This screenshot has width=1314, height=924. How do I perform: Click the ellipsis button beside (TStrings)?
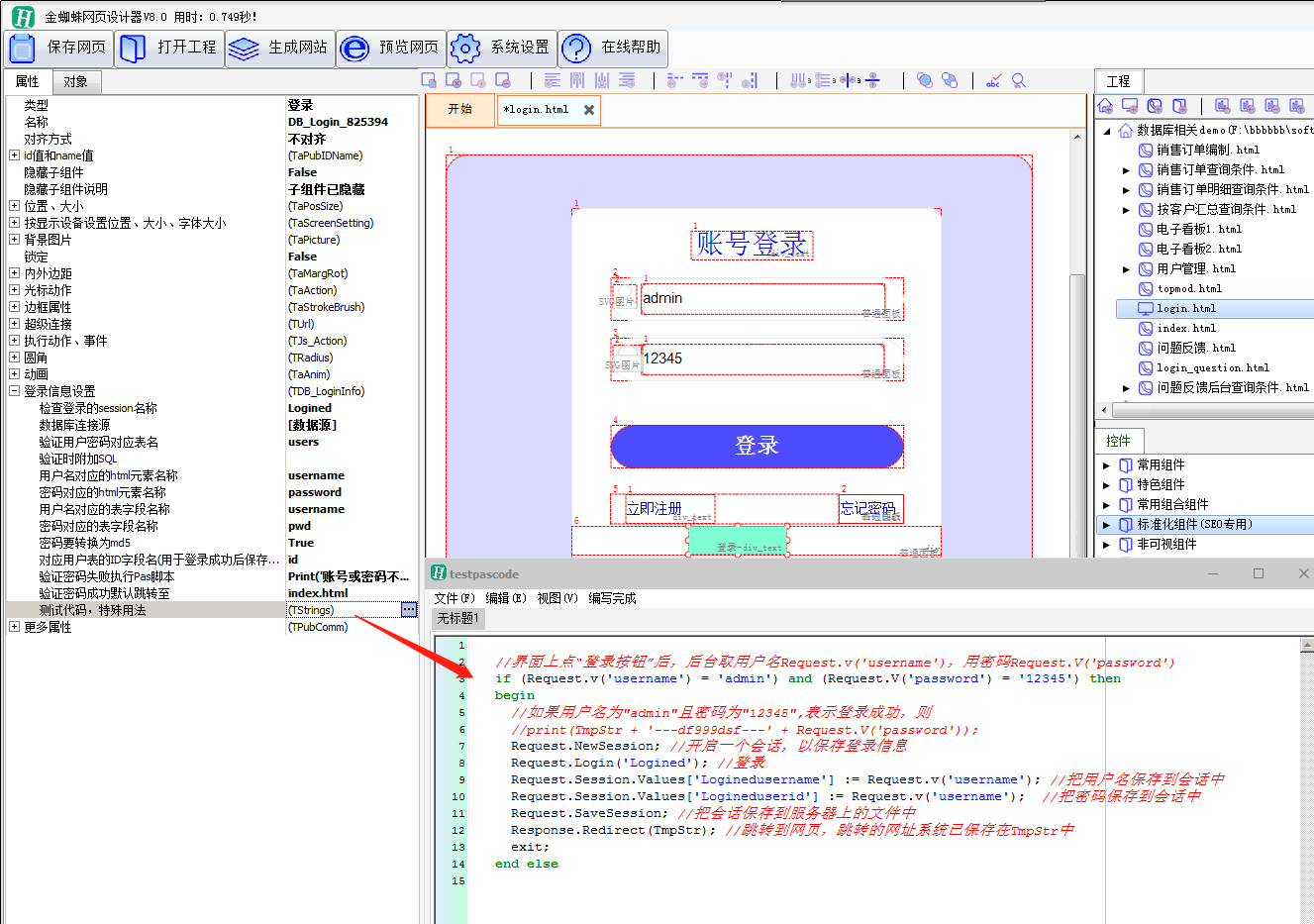[x=409, y=610]
